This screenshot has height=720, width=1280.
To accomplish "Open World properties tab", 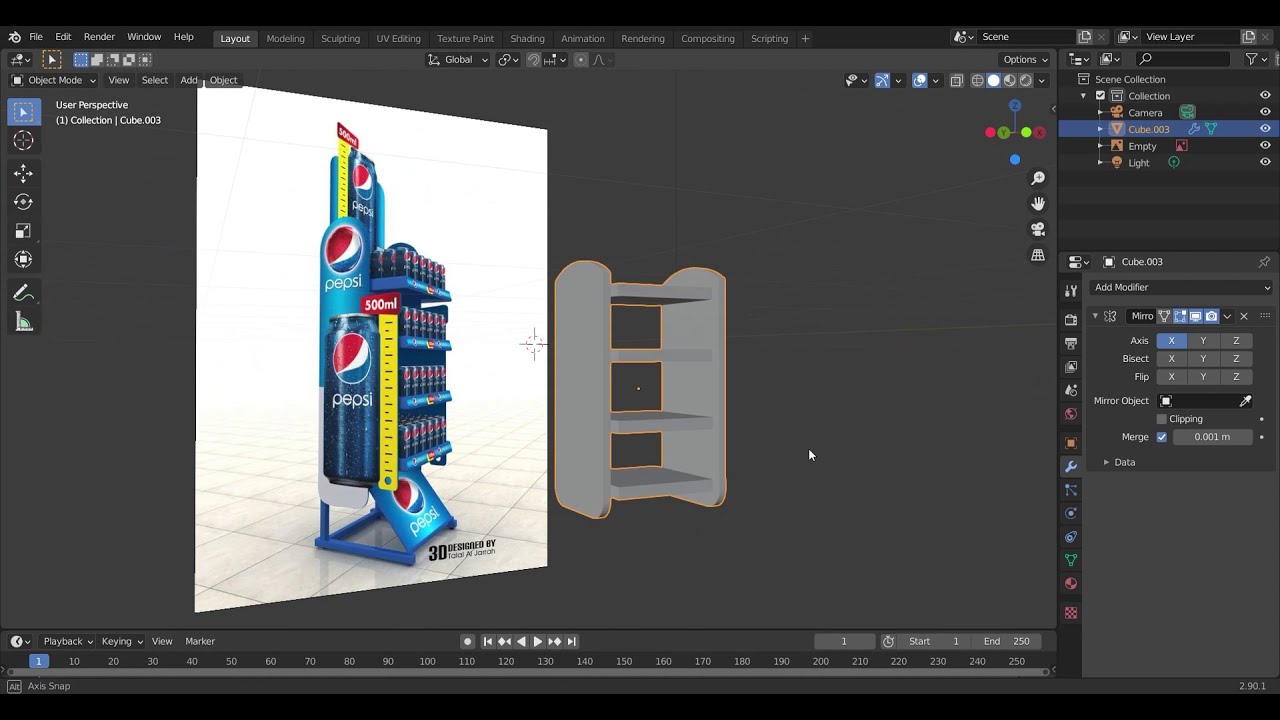I will click(1071, 414).
